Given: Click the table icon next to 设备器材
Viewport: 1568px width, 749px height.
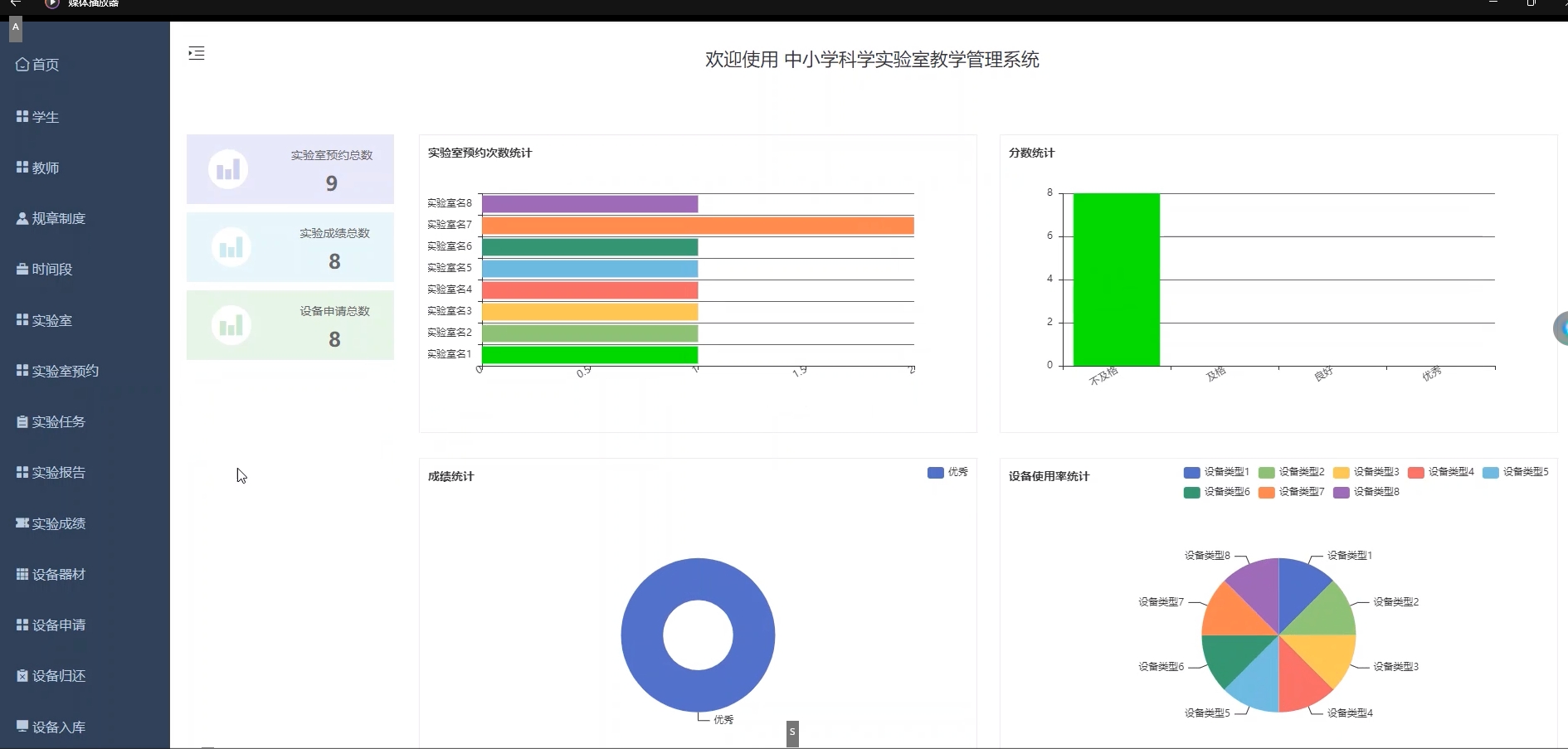Looking at the screenshot, I should click(22, 574).
